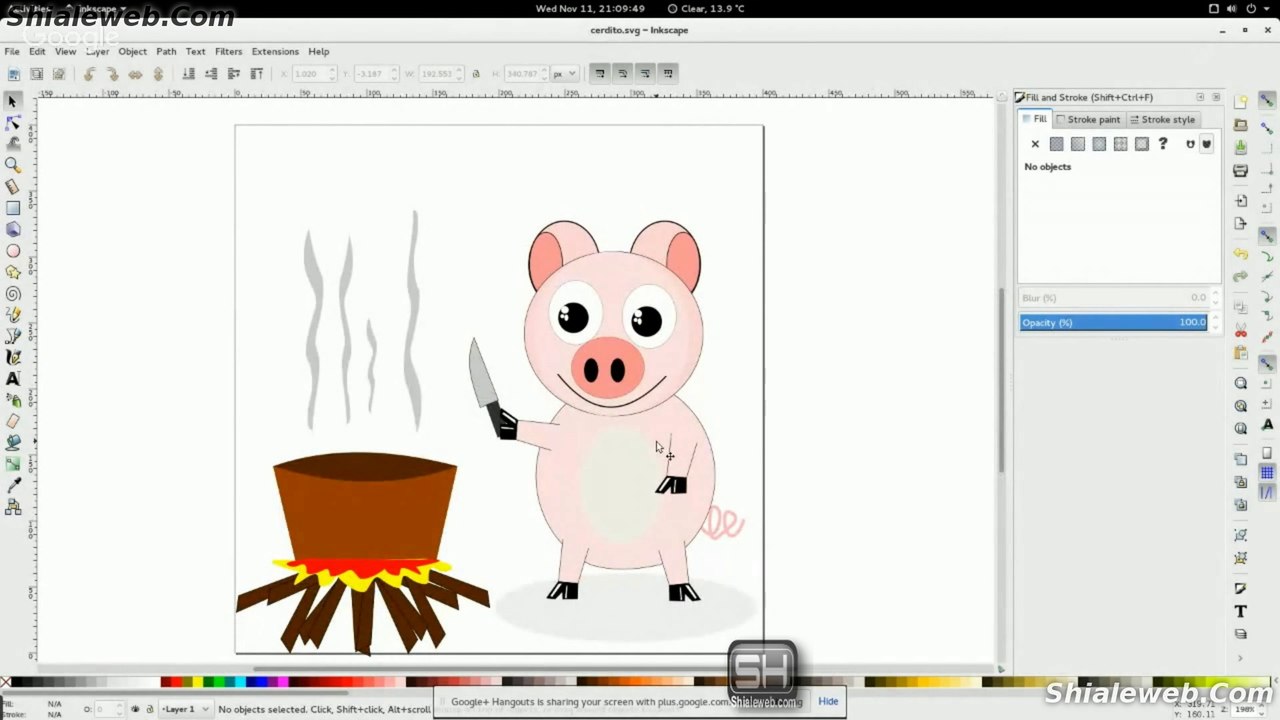Set fill to Radial gradient
Image resolution: width=1280 pixels, height=720 pixels.
1099,144
